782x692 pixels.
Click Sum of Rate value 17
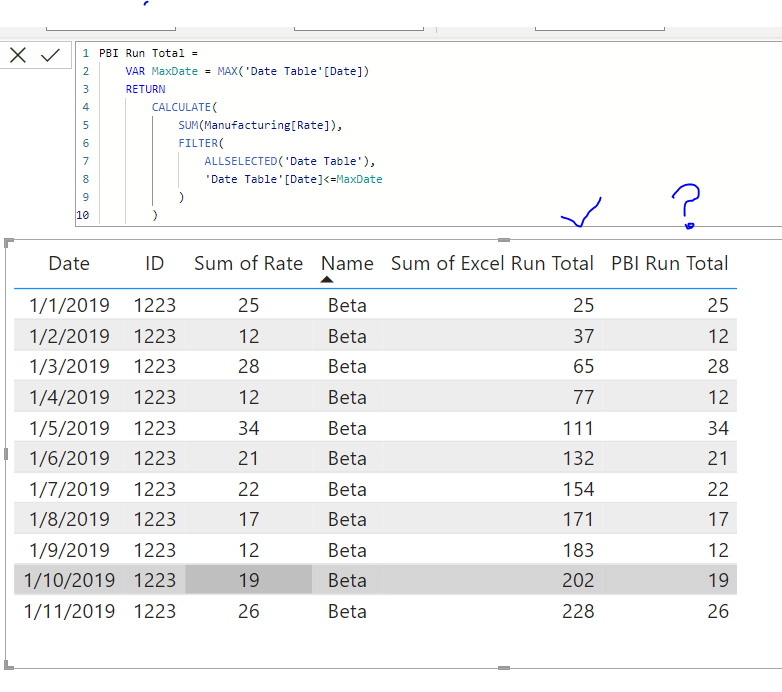click(x=248, y=519)
